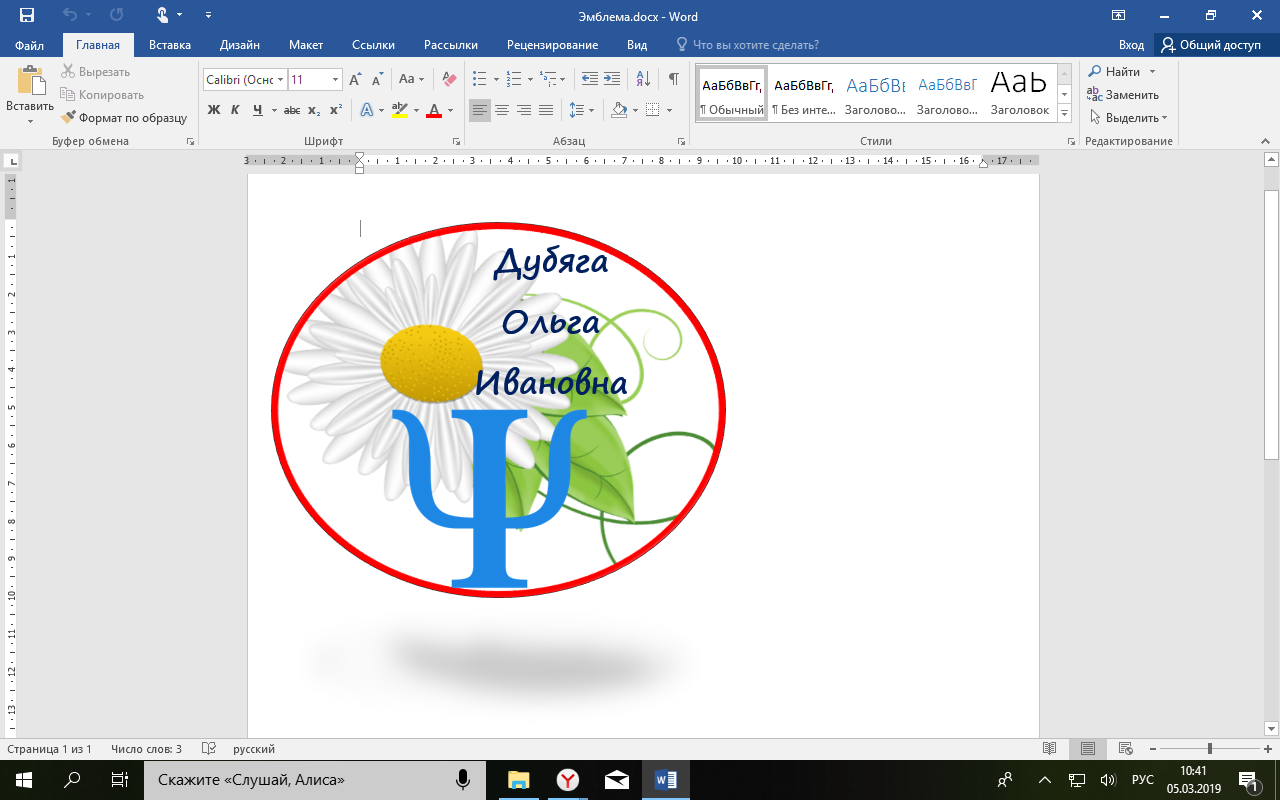
Task: Toggle Italic formatting (К)
Action: (x=235, y=110)
